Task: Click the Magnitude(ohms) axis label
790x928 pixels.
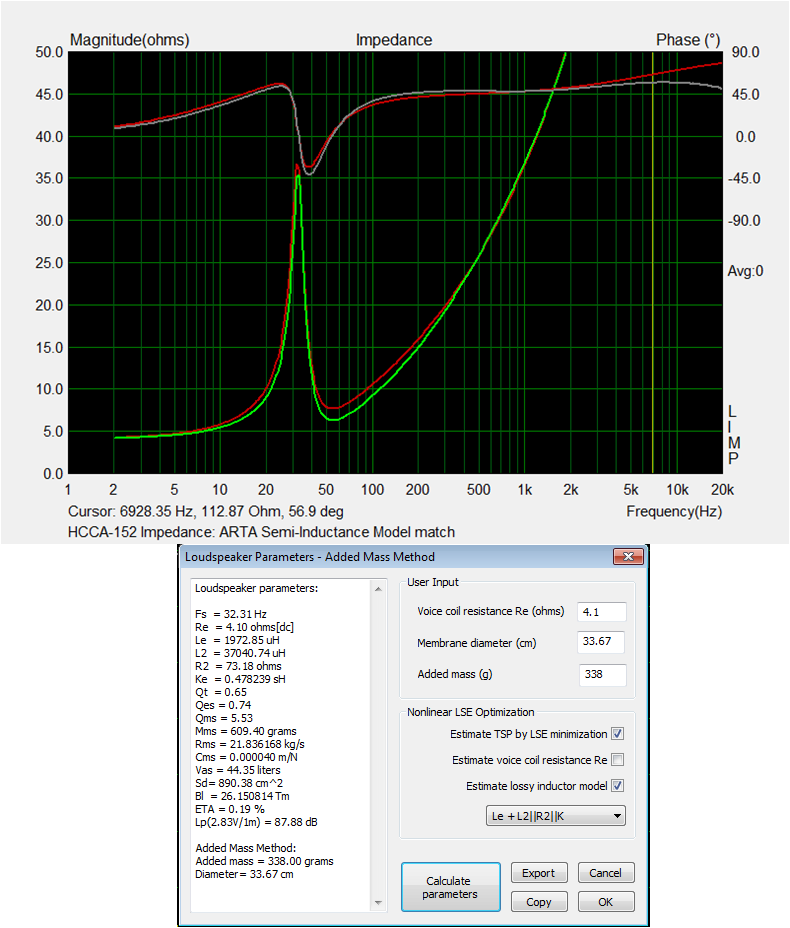Action: (x=130, y=40)
